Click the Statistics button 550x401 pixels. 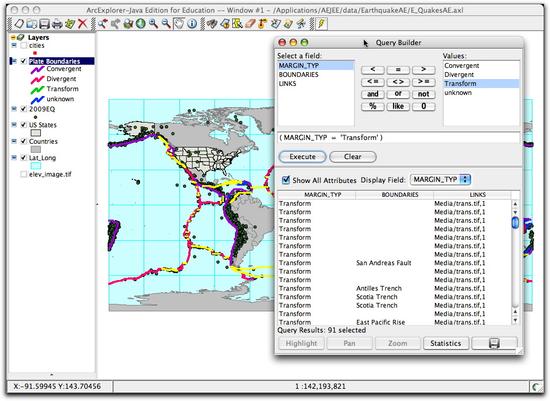coord(445,343)
